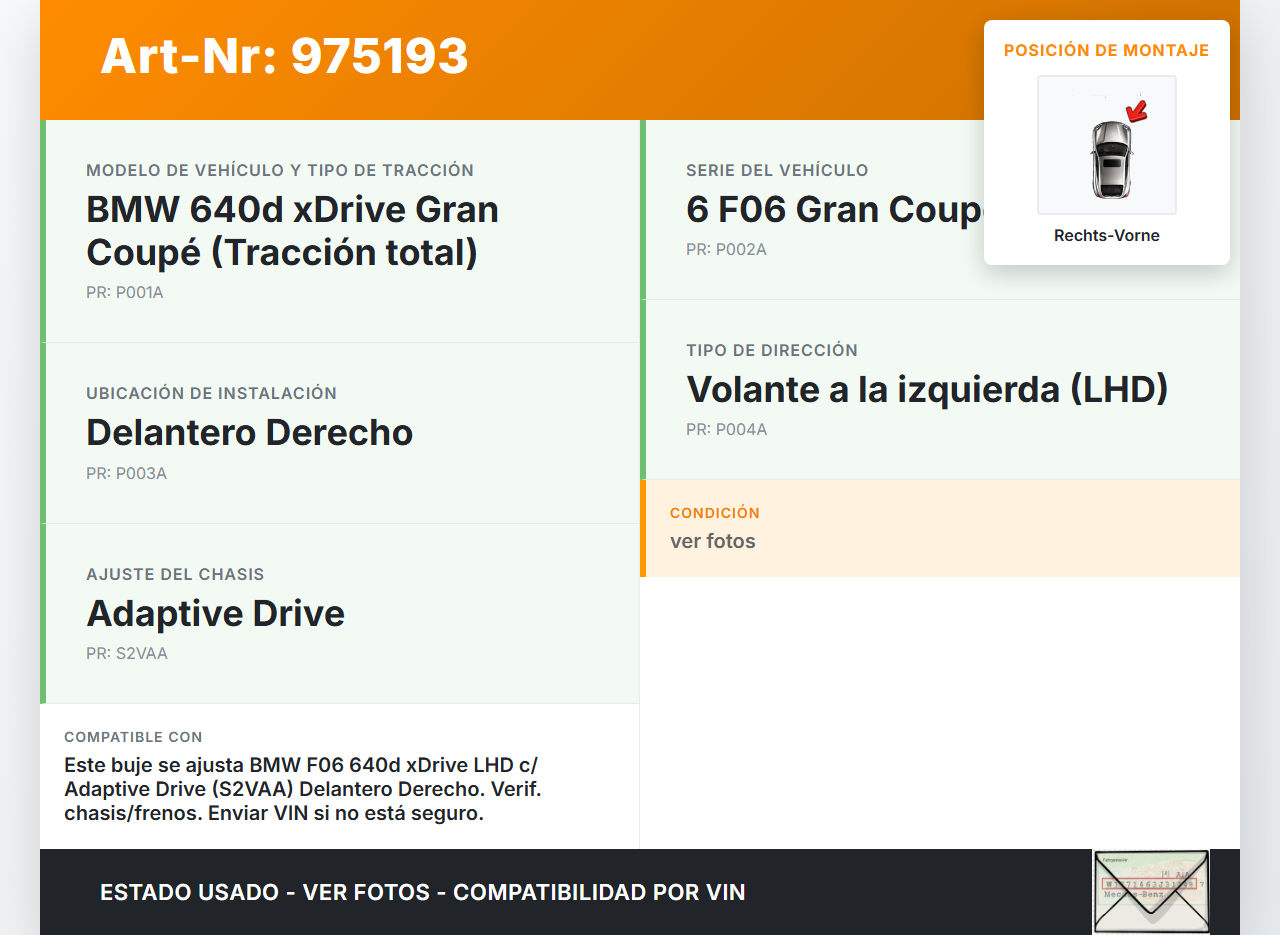Click the ESTADO USADO footer banner text
The width and height of the screenshot is (1280, 935).
tap(422, 892)
